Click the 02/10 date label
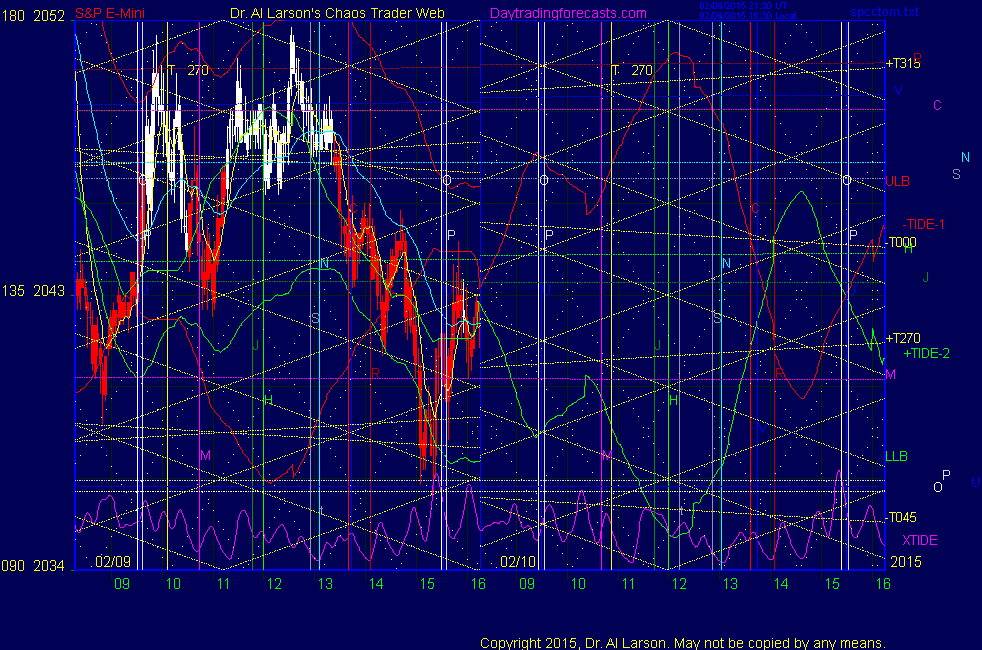 click(x=518, y=561)
